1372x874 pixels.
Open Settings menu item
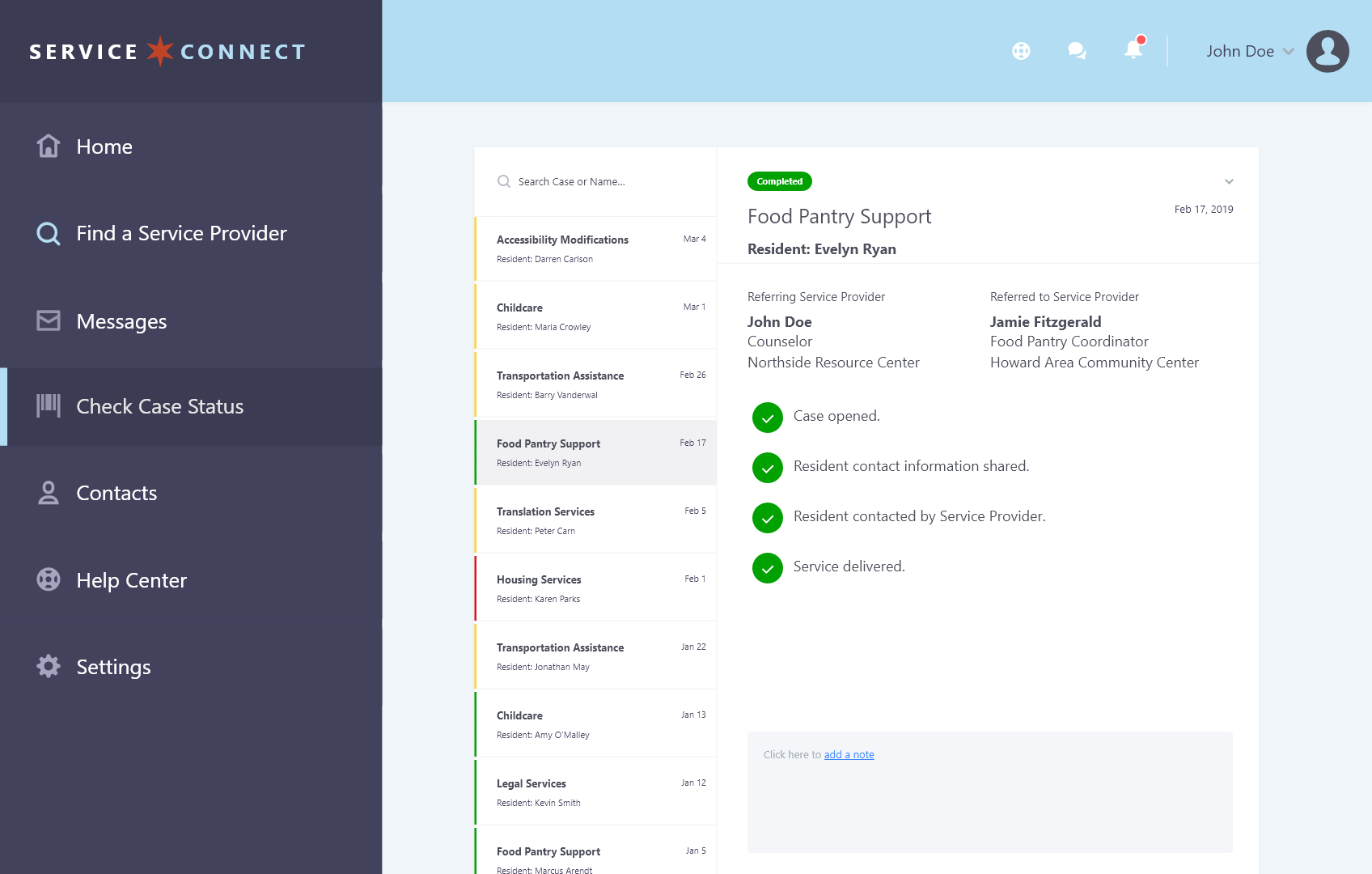point(191,667)
